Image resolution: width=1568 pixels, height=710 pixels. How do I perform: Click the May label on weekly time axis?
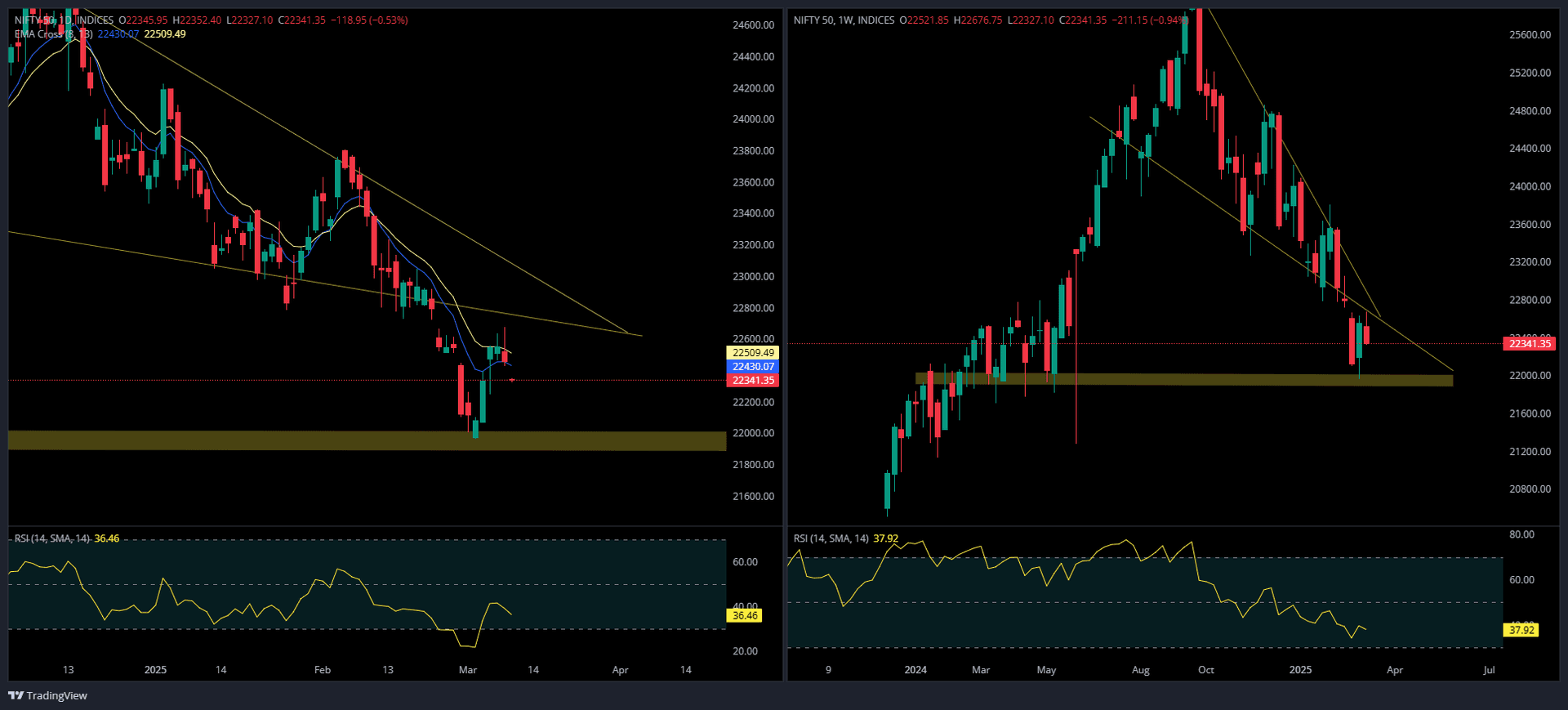pos(1046,670)
